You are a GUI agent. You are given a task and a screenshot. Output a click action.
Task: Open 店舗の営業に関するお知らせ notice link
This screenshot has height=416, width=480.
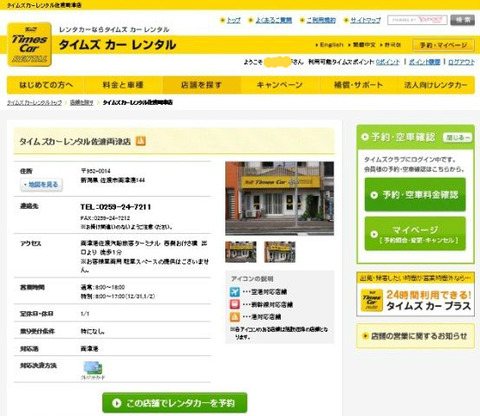pos(415,336)
